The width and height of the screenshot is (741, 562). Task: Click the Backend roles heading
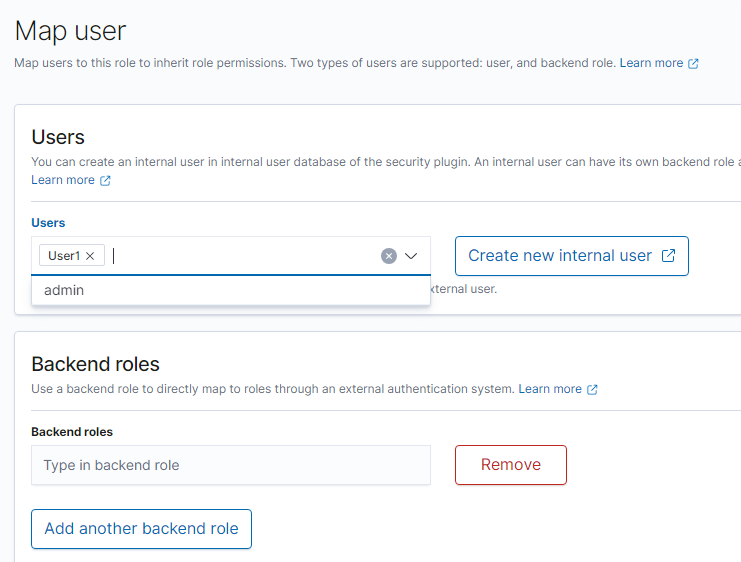pyautogui.click(x=95, y=364)
